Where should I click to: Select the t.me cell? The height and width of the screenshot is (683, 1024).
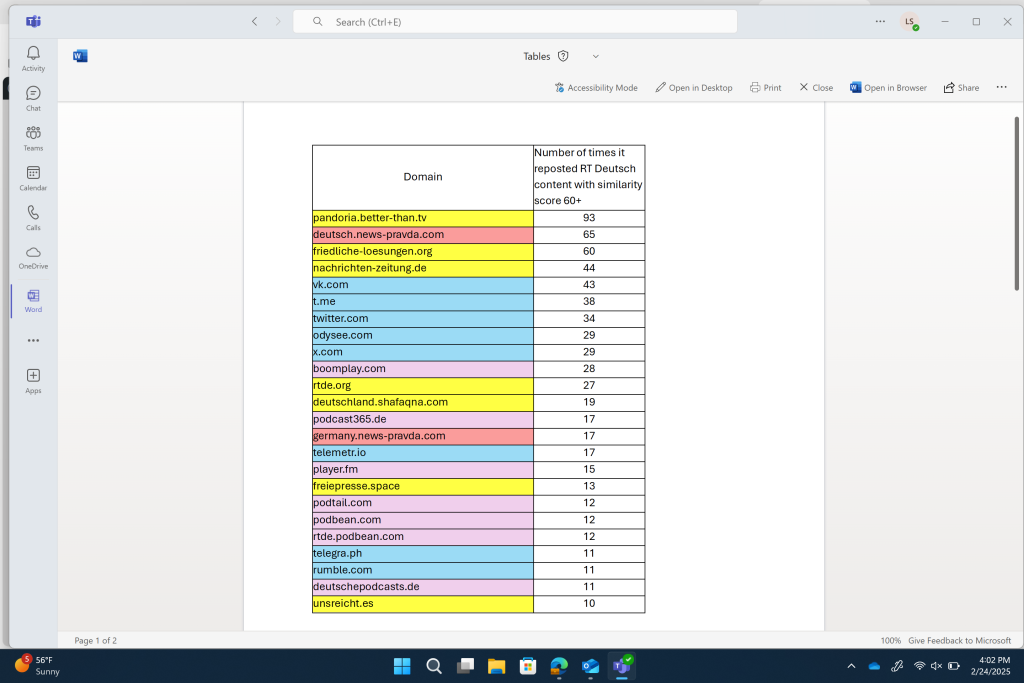pos(423,302)
